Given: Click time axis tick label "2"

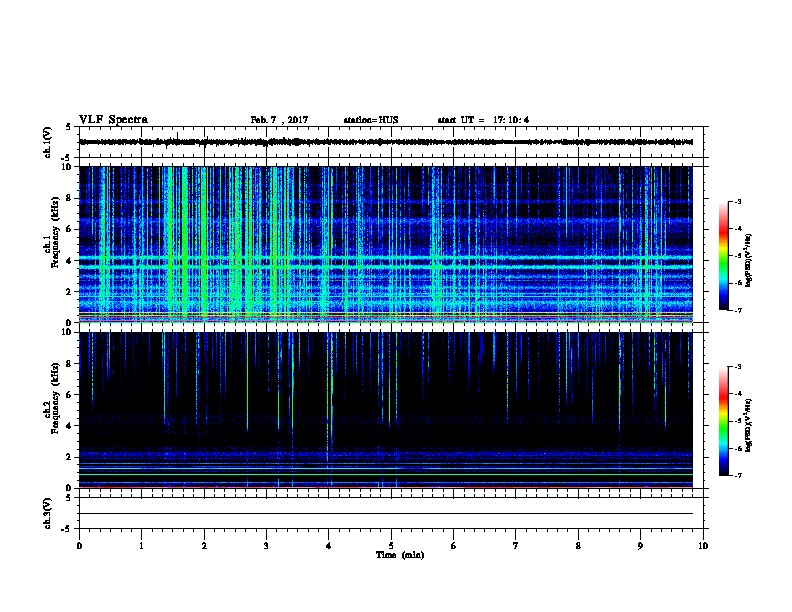Looking at the screenshot, I should coord(204,546).
